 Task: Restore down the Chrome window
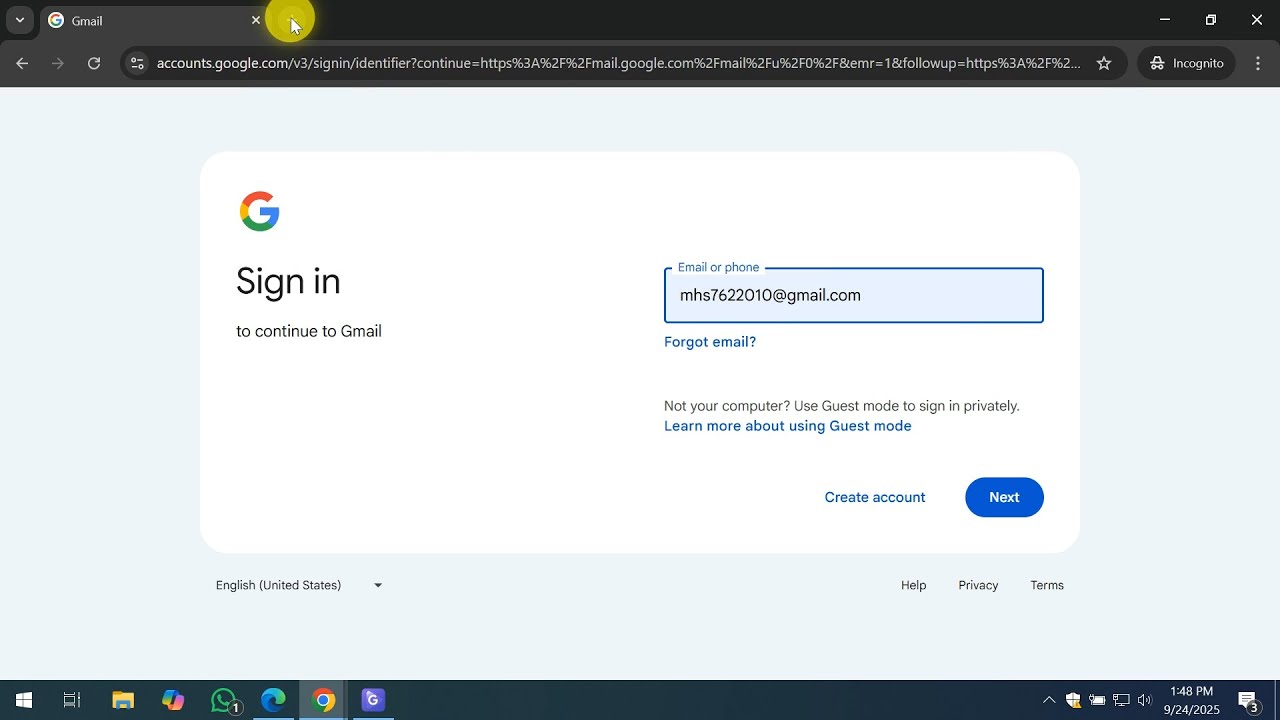click(x=1211, y=20)
